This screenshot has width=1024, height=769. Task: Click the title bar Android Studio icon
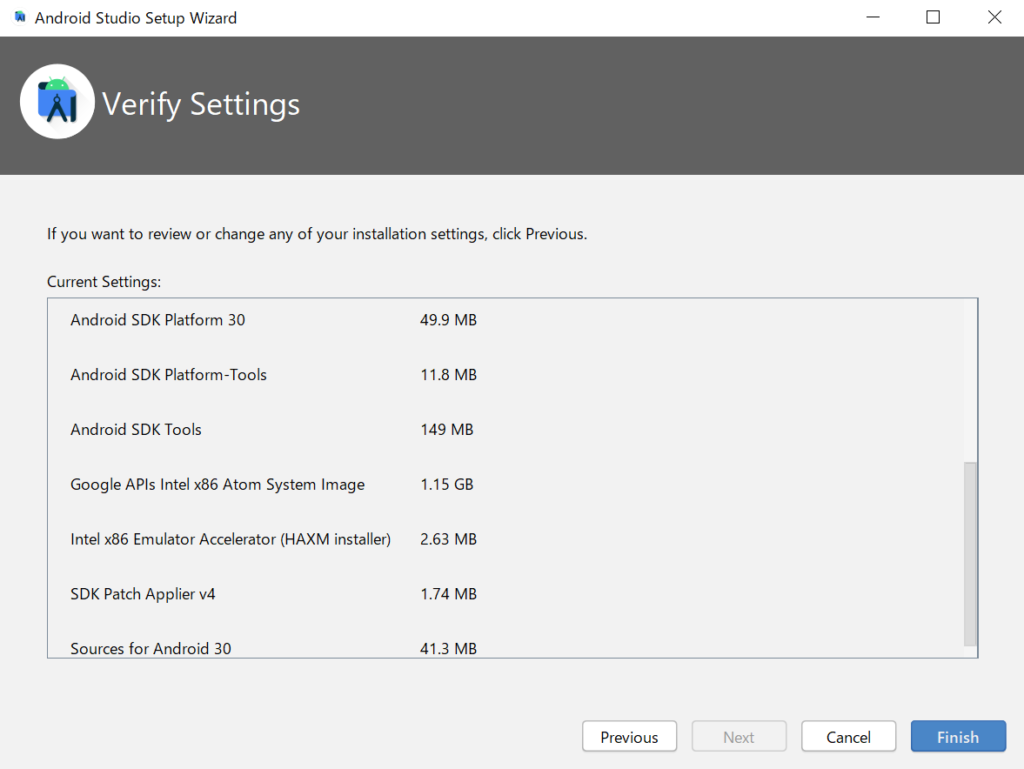pyautogui.click(x=20, y=17)
